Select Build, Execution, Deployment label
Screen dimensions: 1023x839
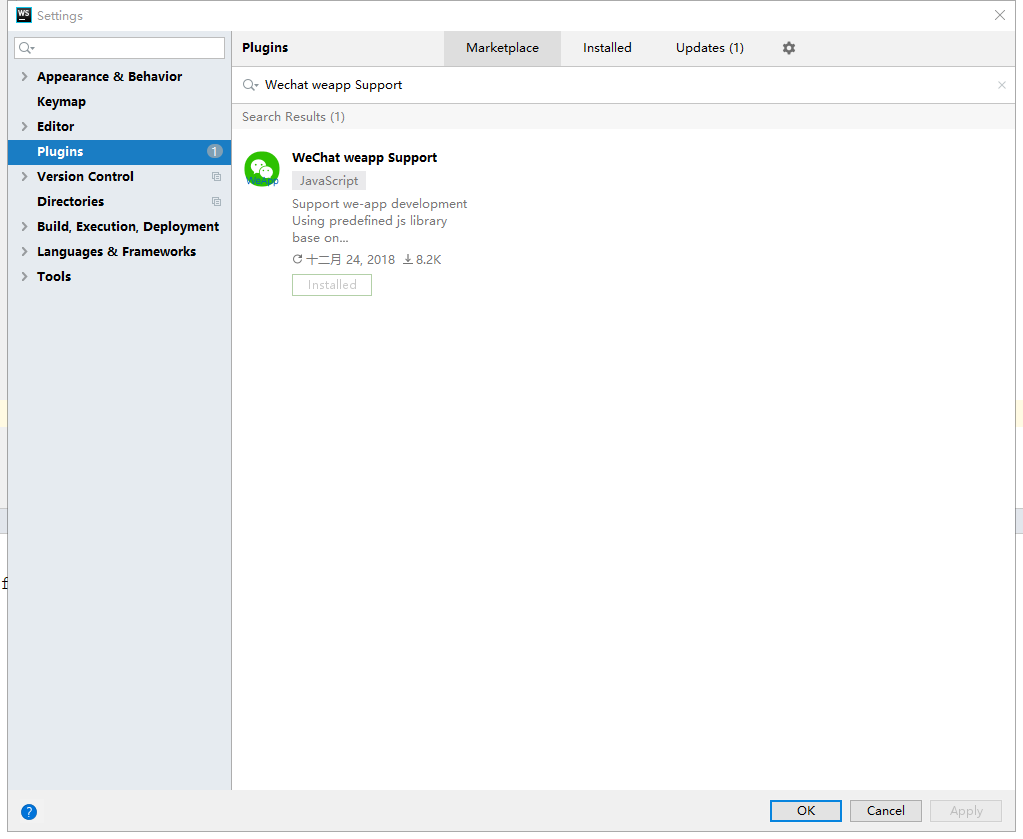coord(128,226)
